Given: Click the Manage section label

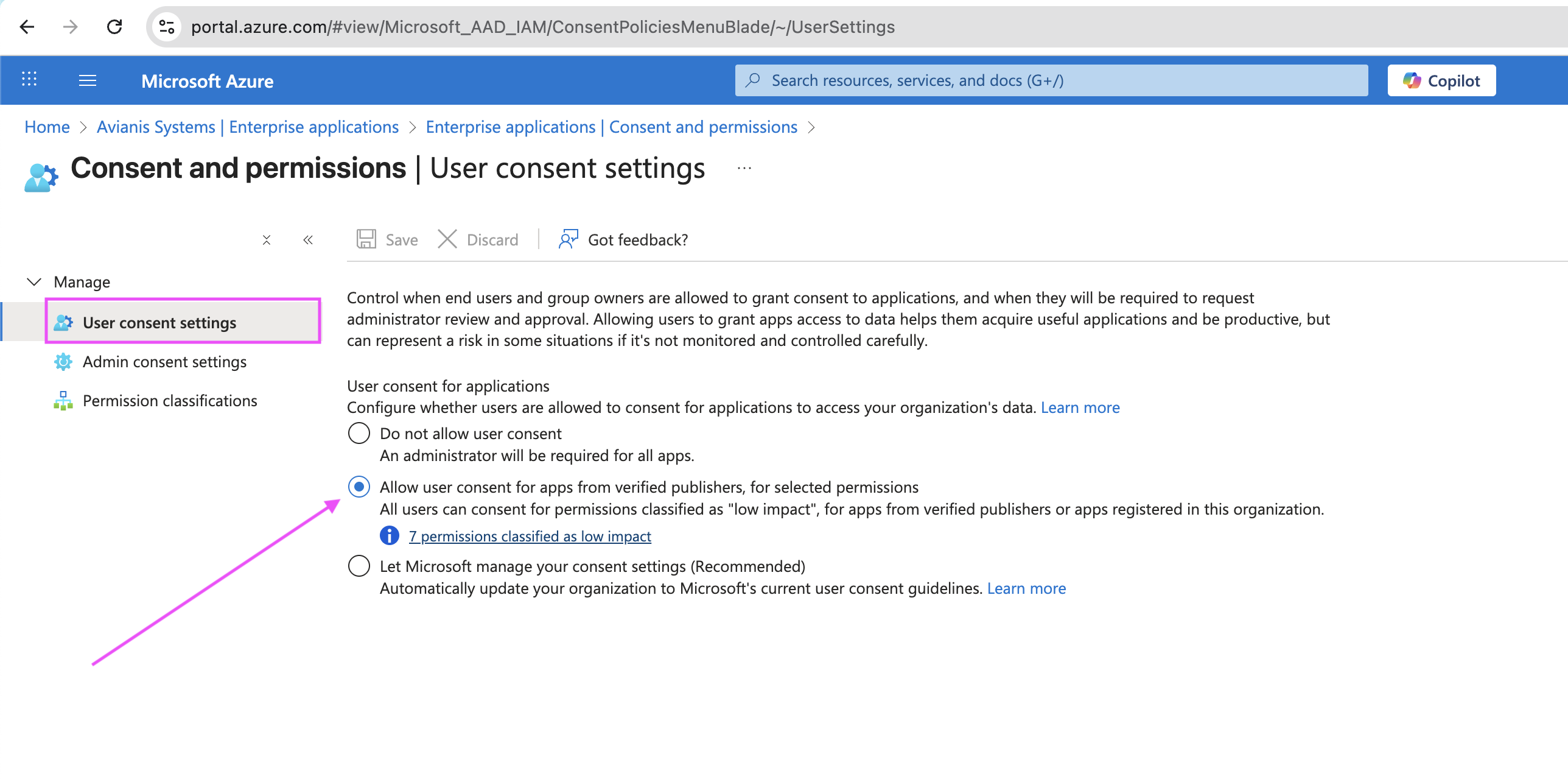Looking at the screenshot, I should 82,282.
